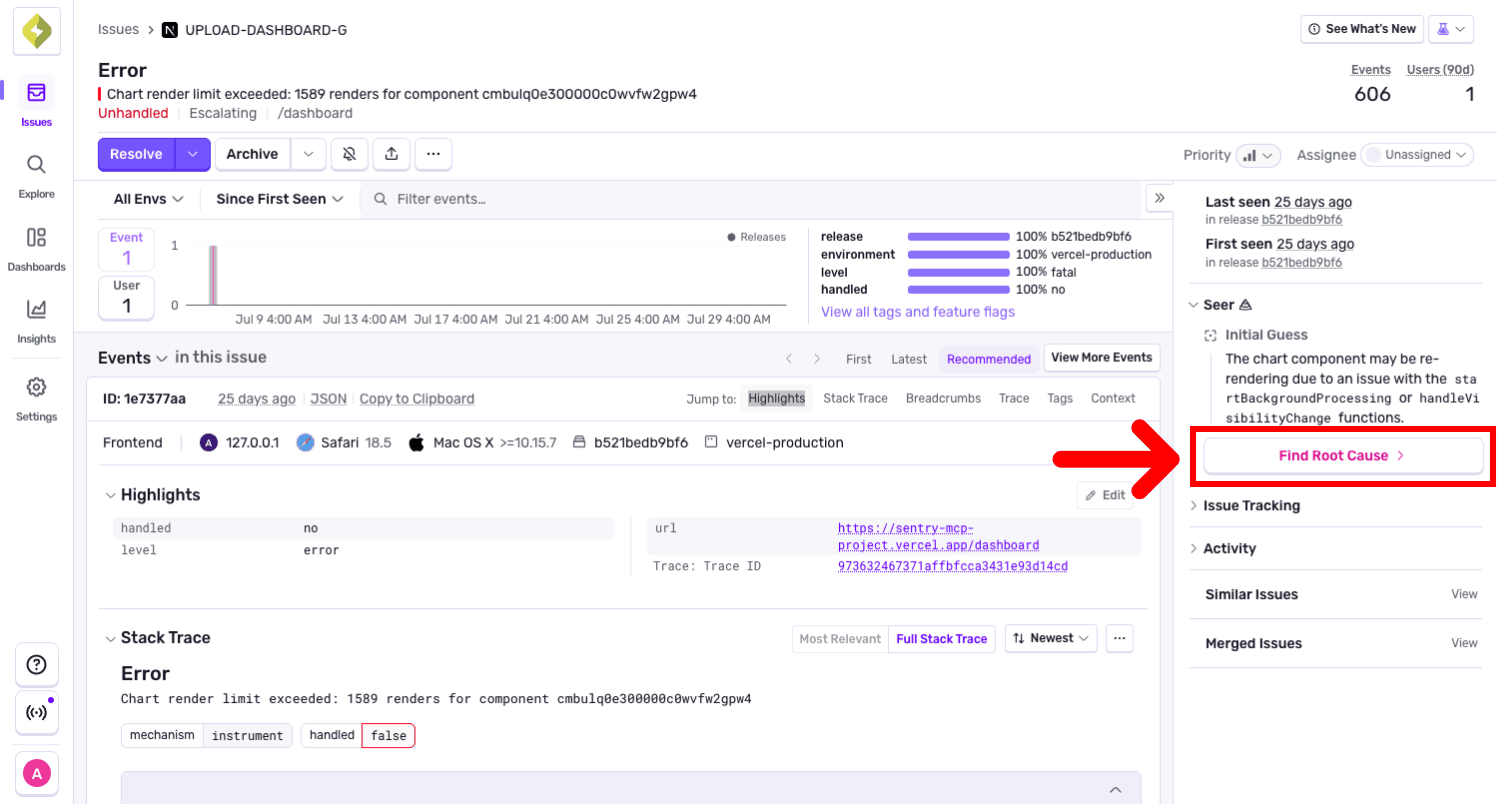Viewport: 1497px width, 804px height.
Task: Open the Archive options dropdown arrow
Action: (308, 154)
